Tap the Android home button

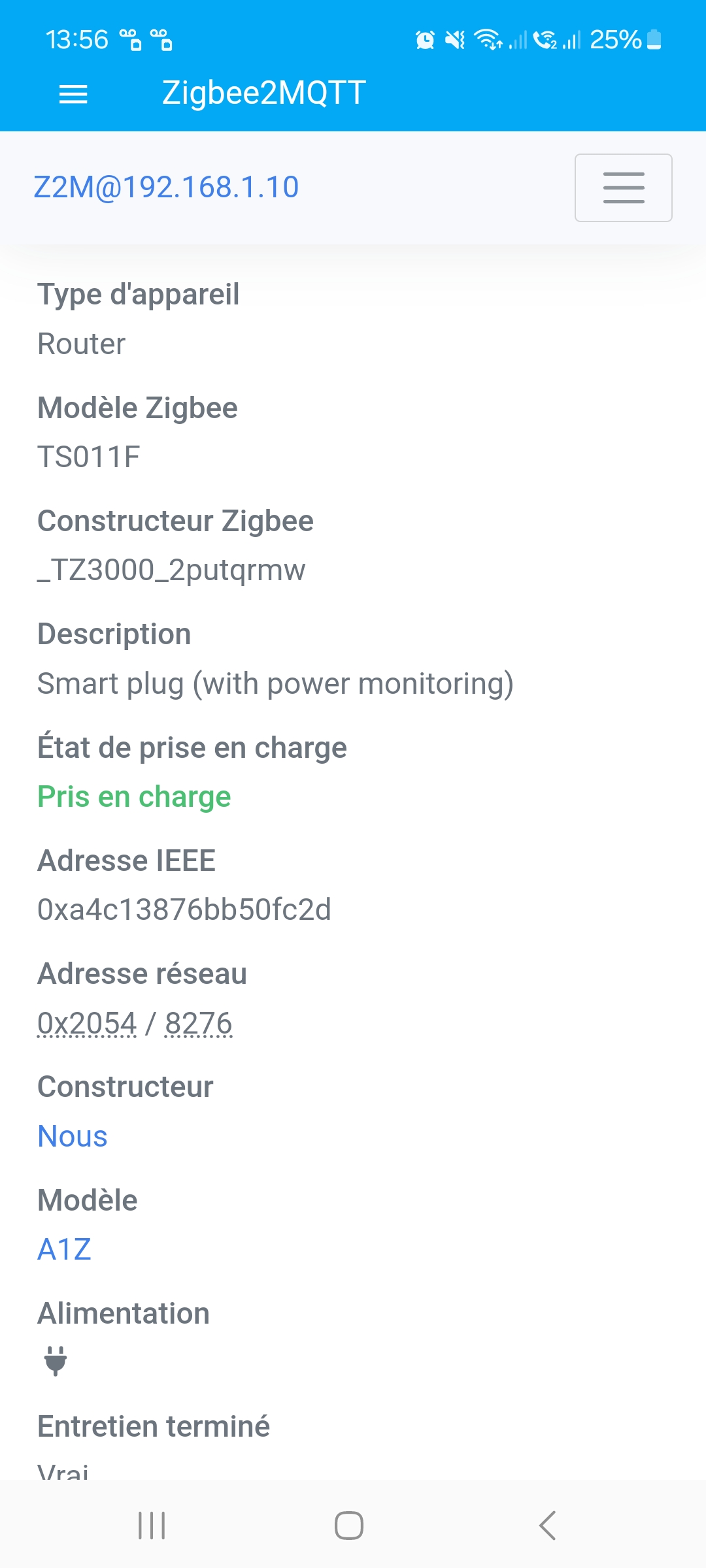349,1526
